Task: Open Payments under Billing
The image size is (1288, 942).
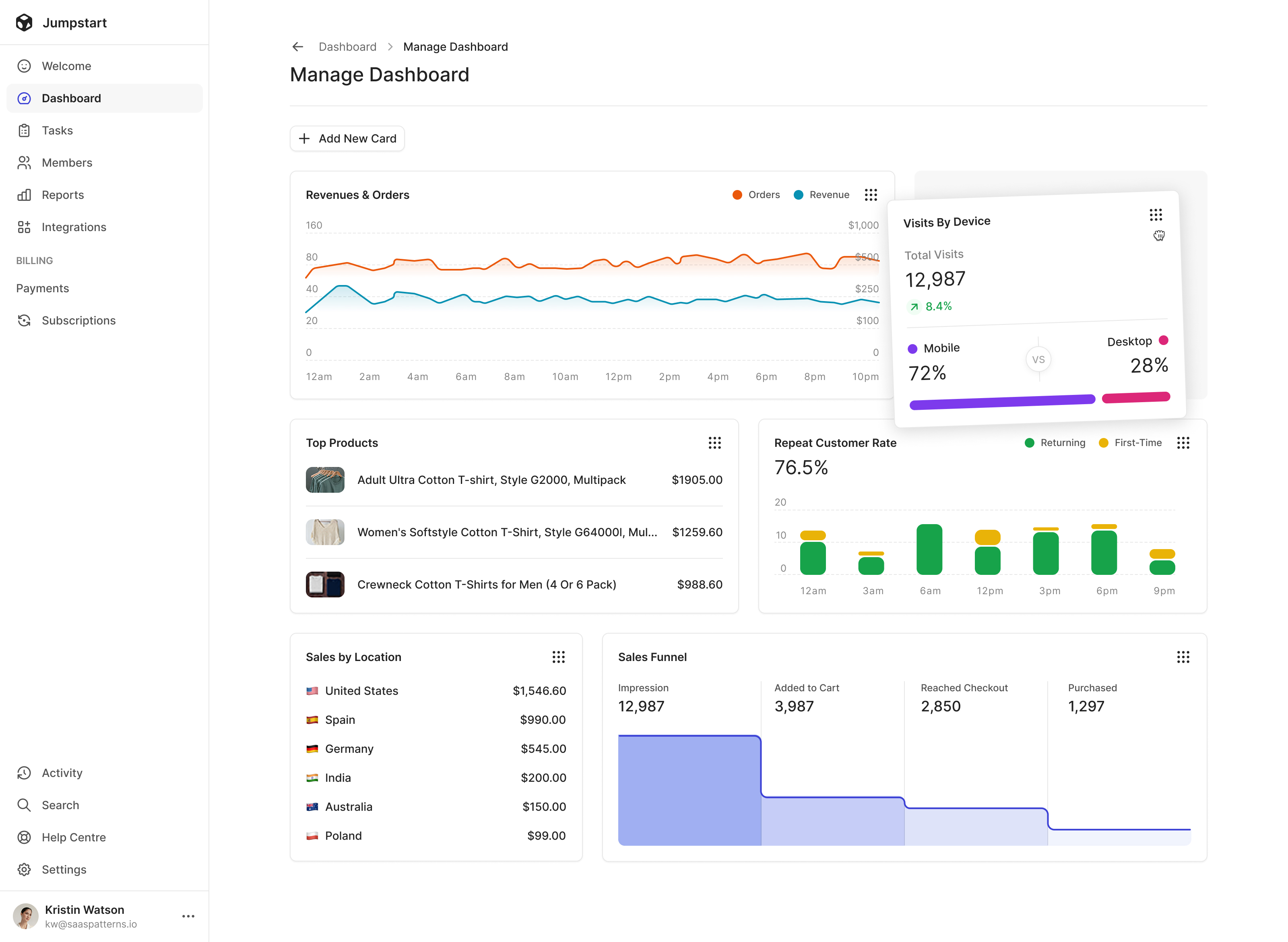Action: tap(42, 289)
